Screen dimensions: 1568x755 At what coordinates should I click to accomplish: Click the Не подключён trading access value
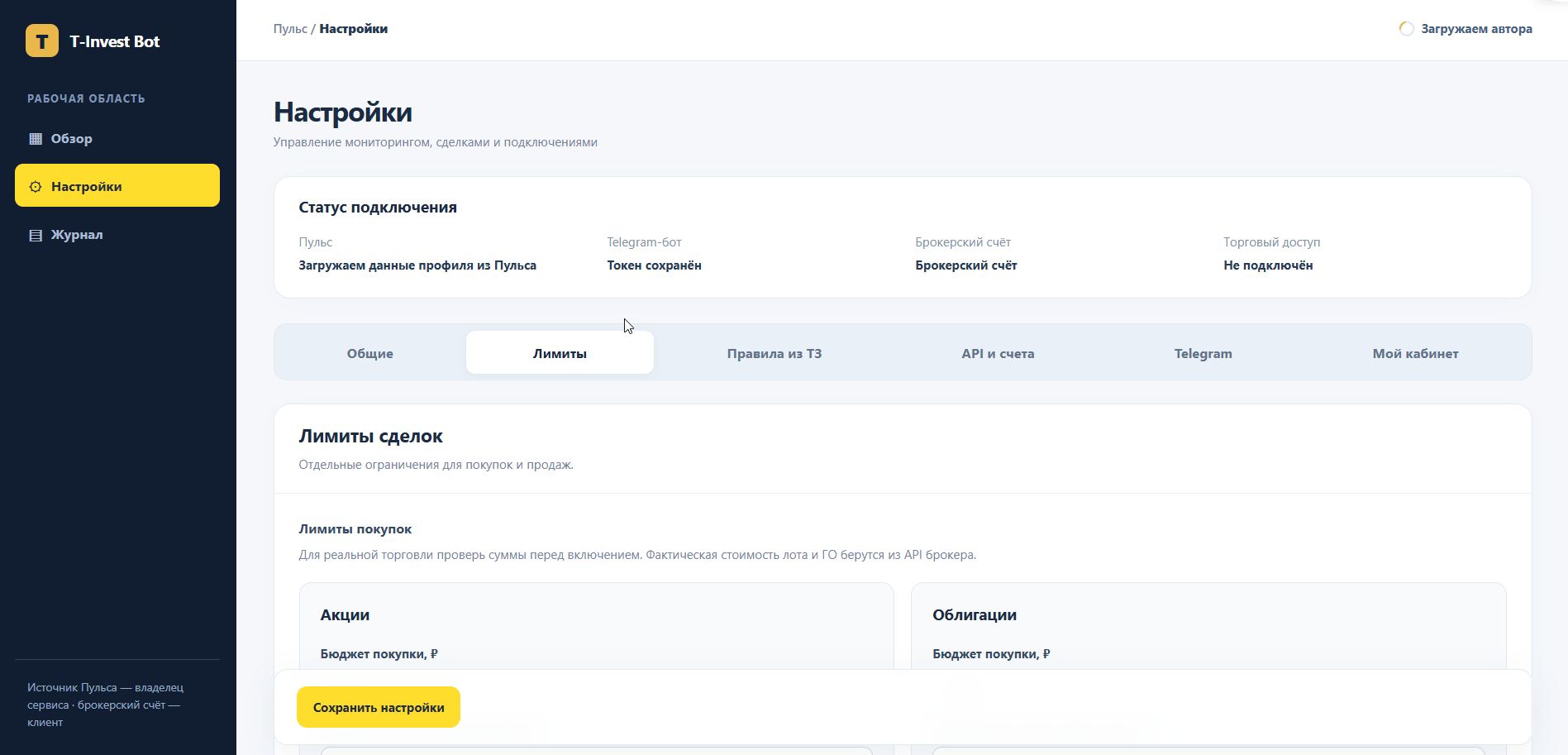point(1268,265)
